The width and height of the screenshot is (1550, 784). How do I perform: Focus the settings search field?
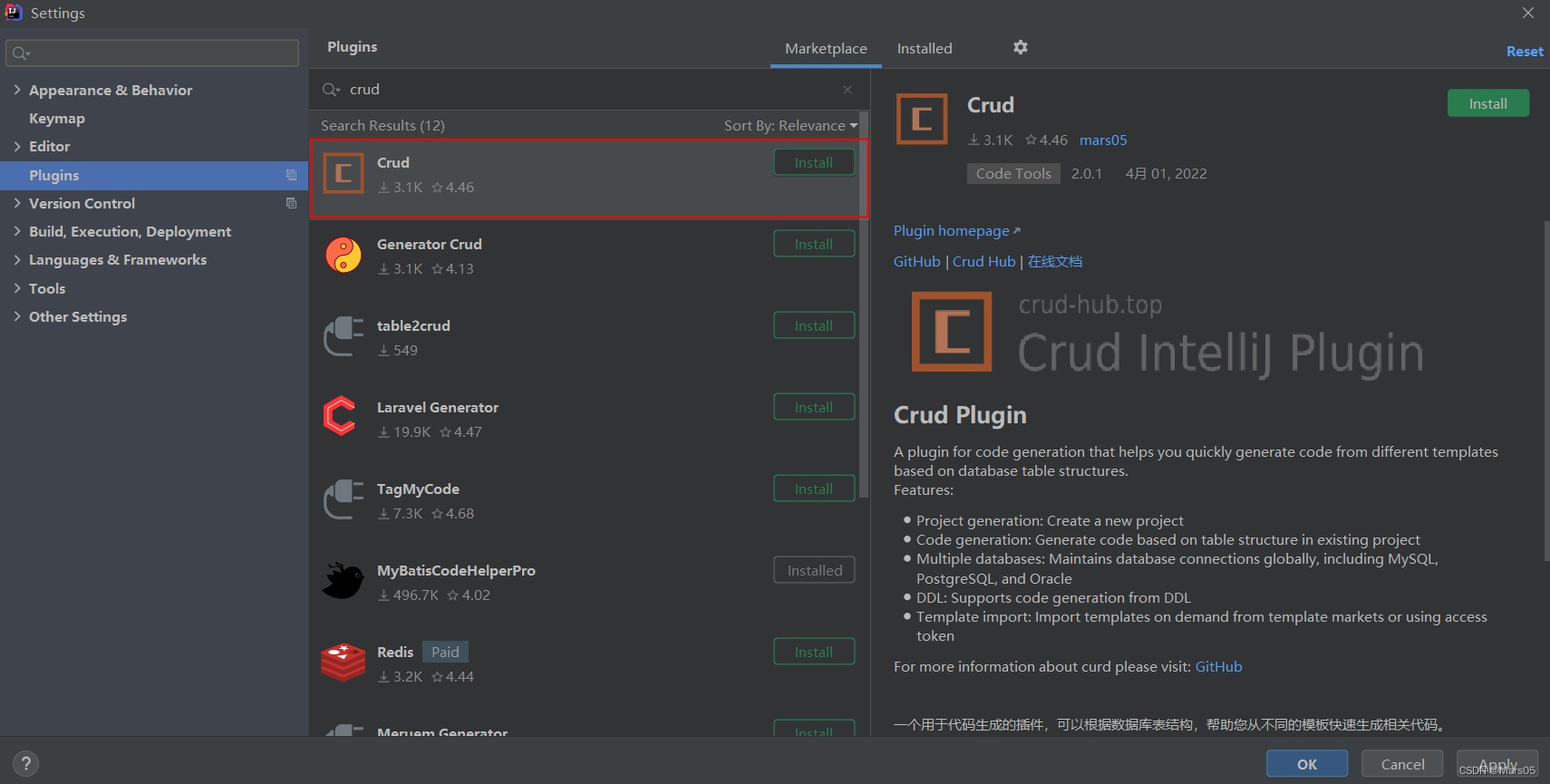pos(152,53)
